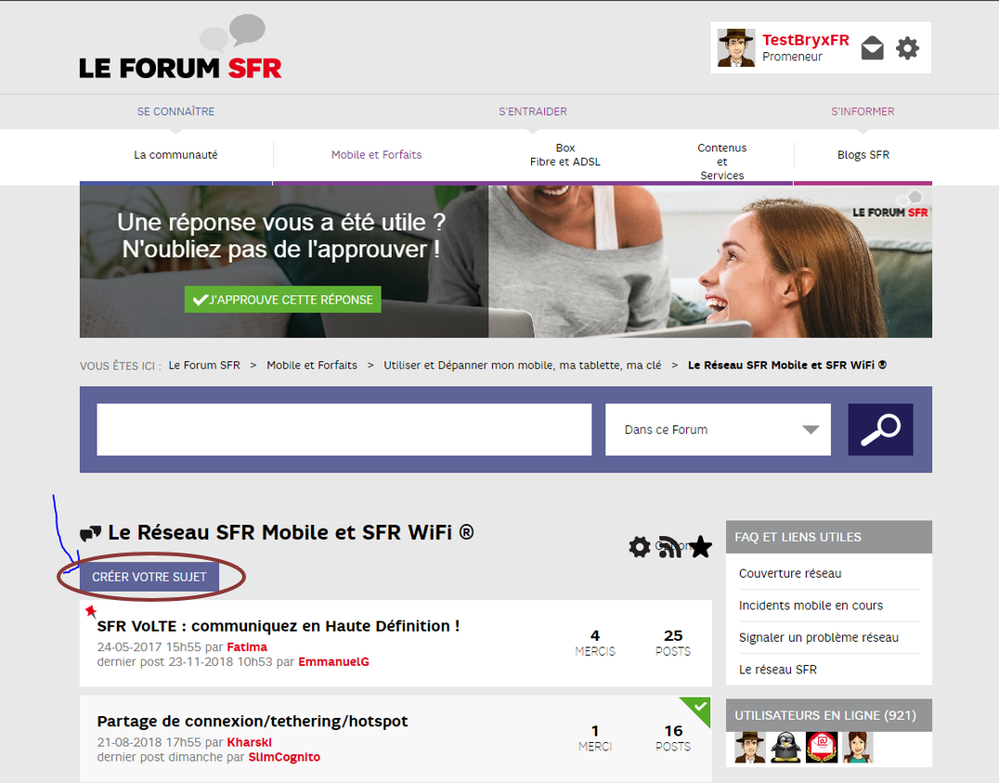Select the 'Box Fibre et ADSL' tab

pyautogui.click(x=565, y=155)
